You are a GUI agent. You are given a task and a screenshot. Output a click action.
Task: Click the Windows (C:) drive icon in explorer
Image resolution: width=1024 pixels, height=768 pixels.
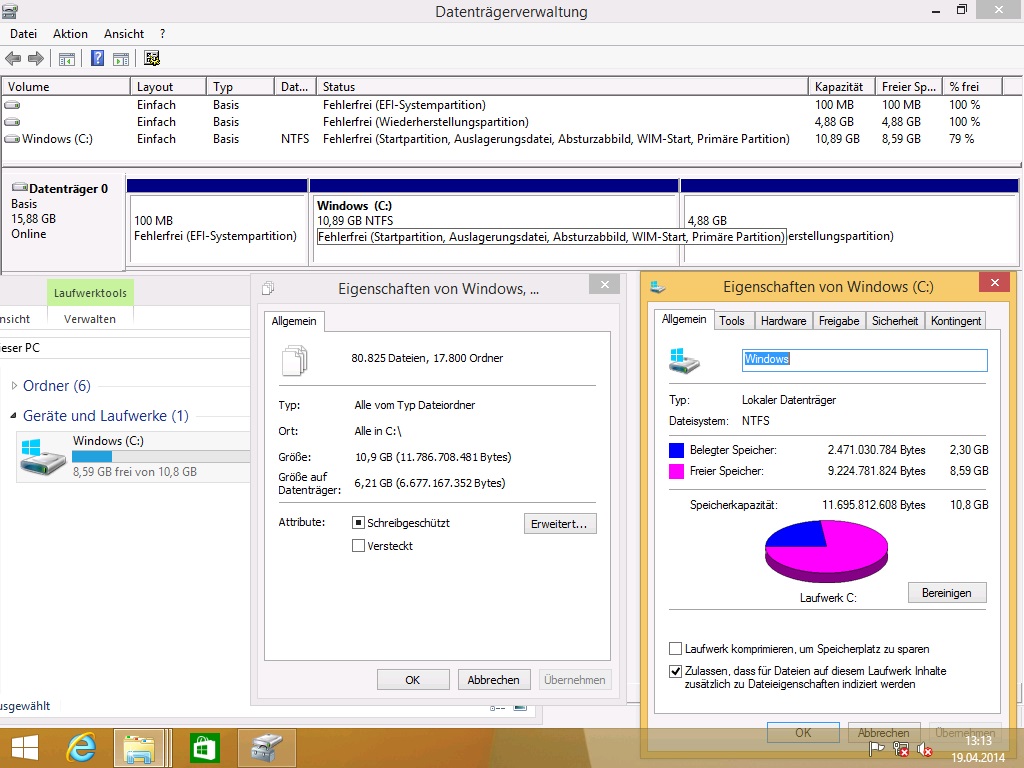click(43, 456)
